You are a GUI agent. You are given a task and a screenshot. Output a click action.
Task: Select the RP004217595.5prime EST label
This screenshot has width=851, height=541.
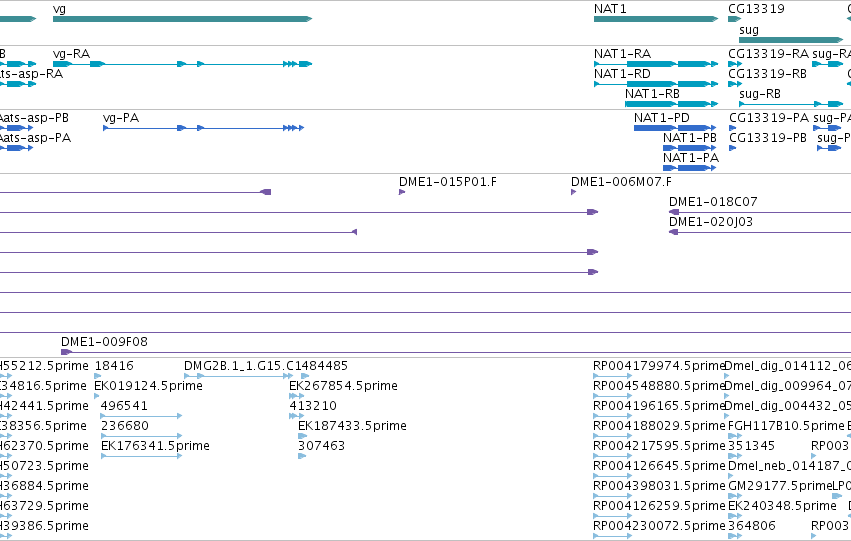tap(659, 446)
